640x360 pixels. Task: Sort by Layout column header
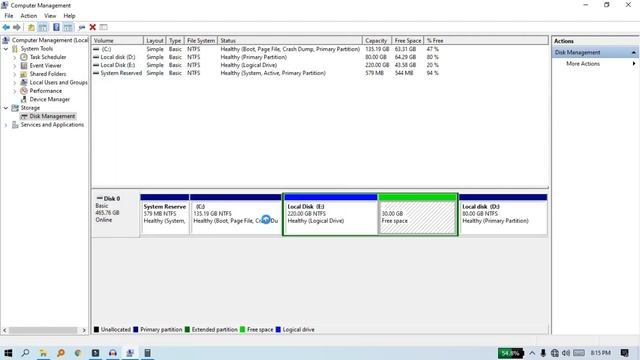(x=155, y=40)
